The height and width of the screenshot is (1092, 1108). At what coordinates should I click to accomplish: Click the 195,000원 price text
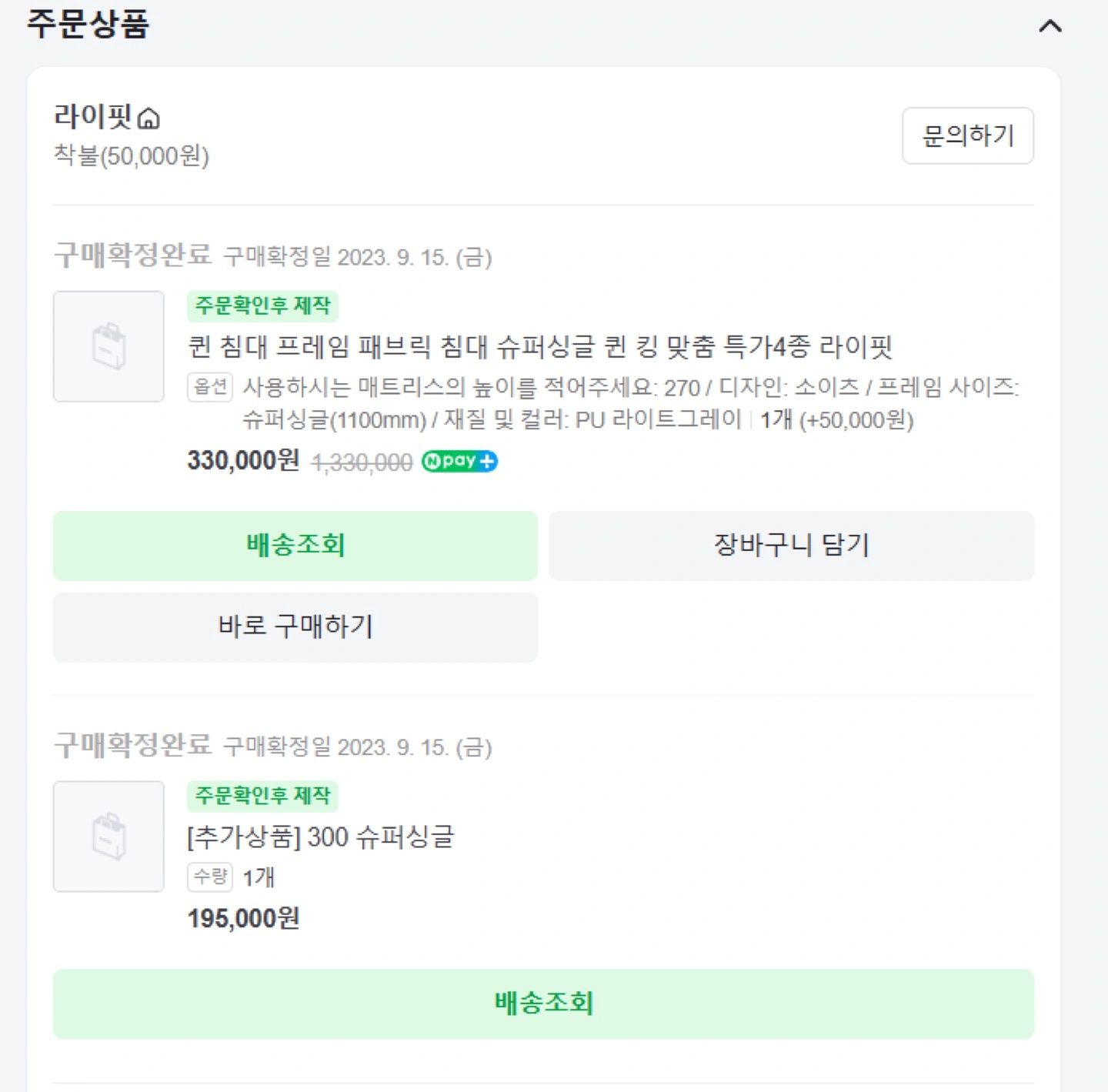click(x=243, y=918)
